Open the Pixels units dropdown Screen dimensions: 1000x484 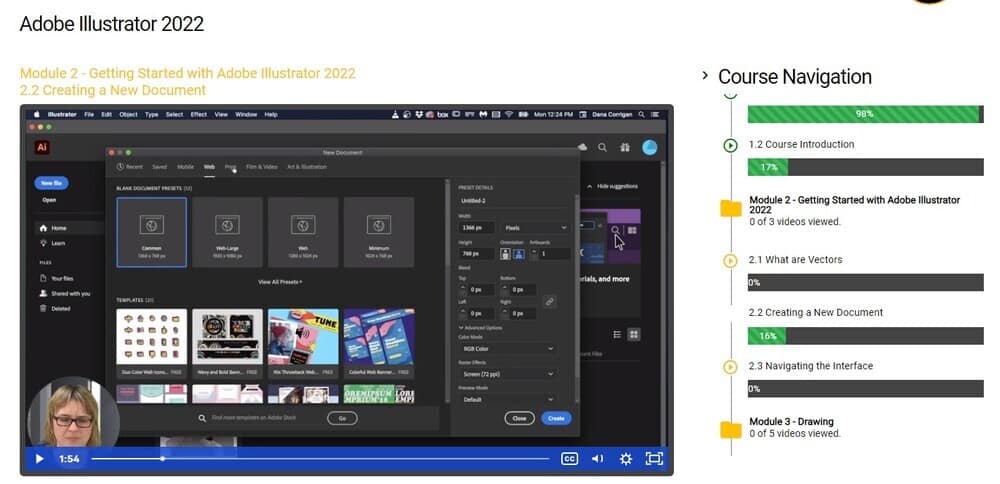point(534,228)
